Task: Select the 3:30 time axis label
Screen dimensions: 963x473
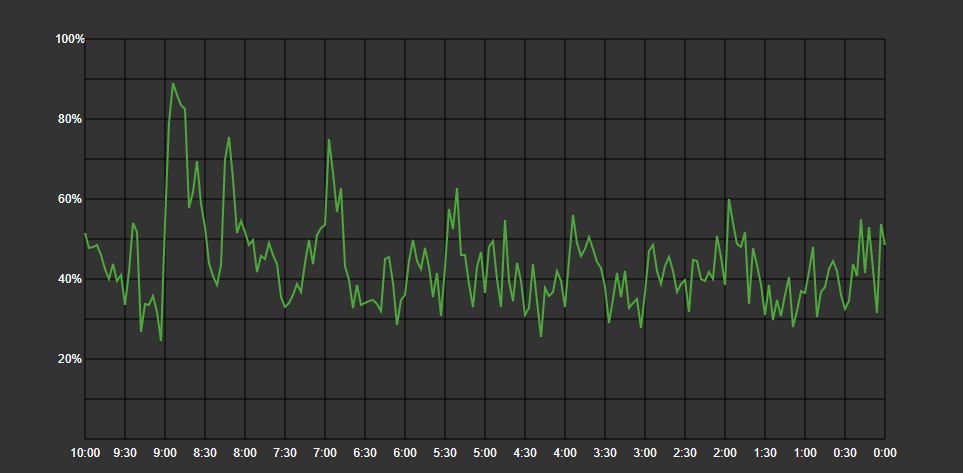Action: coord(605,453)
